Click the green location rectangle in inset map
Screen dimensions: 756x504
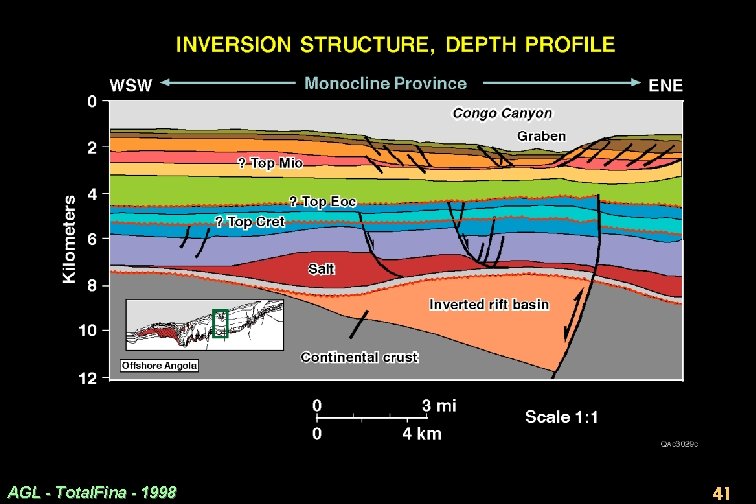click(220, 323)
